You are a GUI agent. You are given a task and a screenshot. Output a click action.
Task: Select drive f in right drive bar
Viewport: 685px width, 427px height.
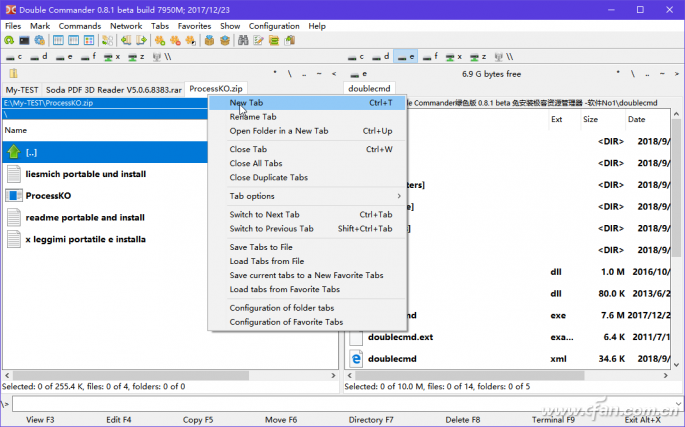(x=430, y=57)
